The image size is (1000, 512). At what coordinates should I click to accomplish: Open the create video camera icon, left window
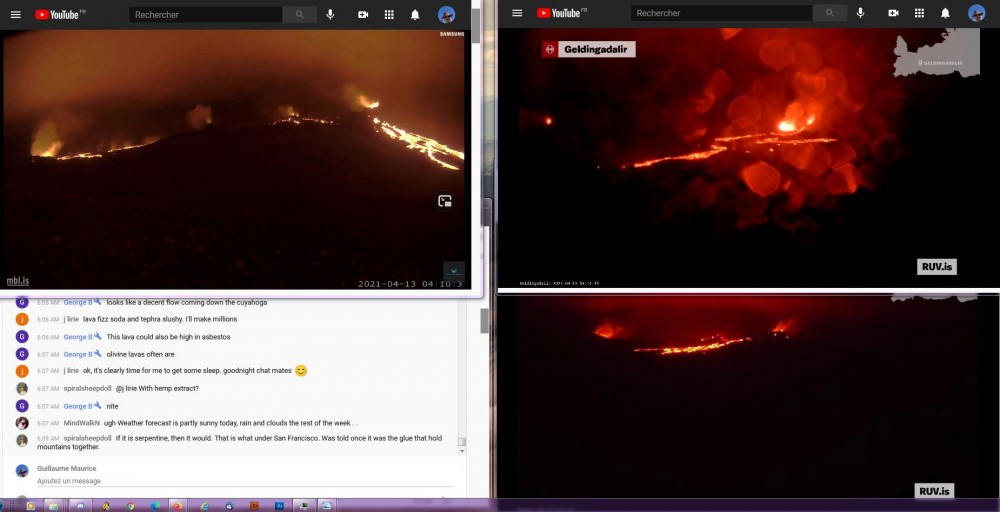(x=363, y=14)
